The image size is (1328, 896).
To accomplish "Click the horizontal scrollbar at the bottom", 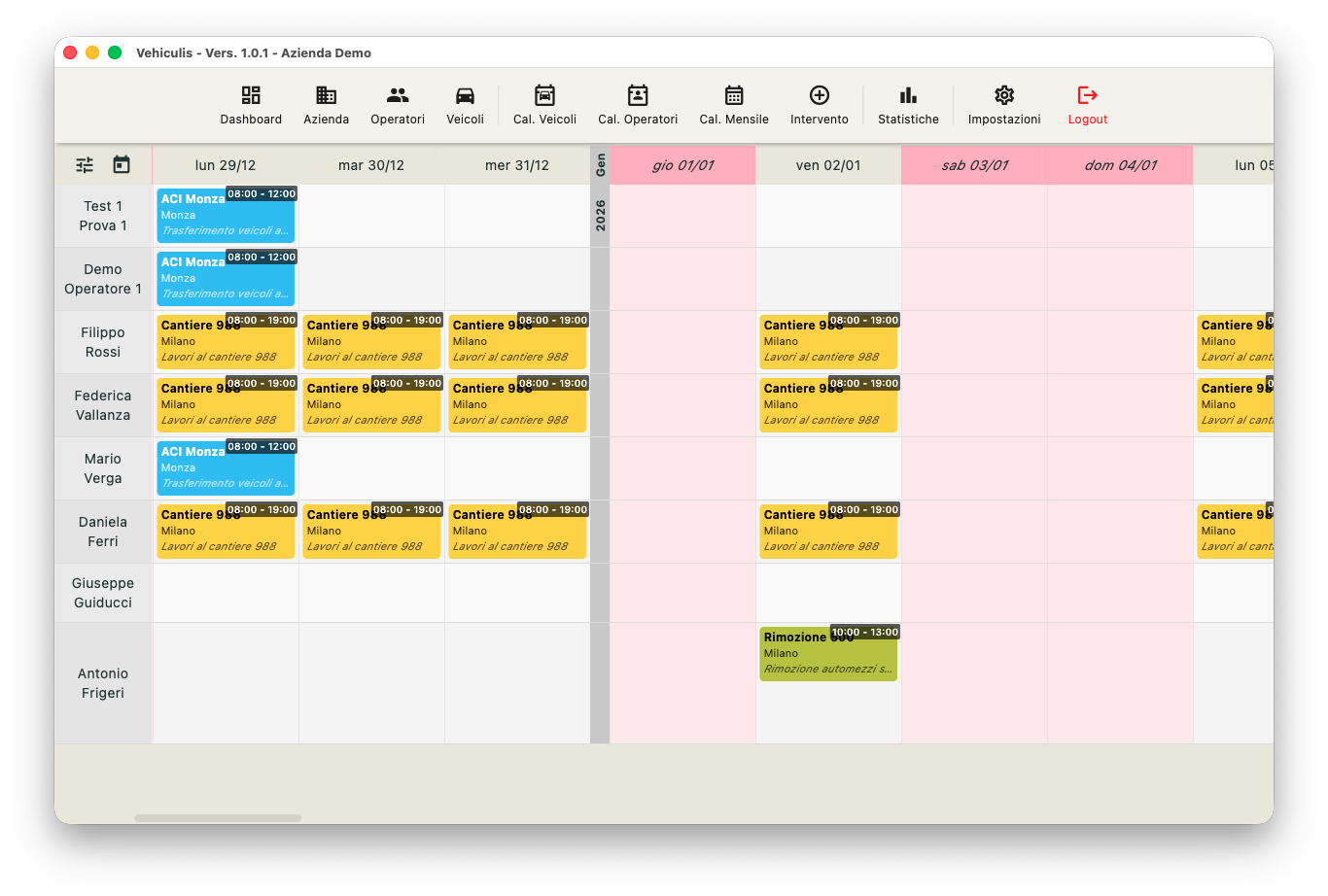I will pos(216,819).
